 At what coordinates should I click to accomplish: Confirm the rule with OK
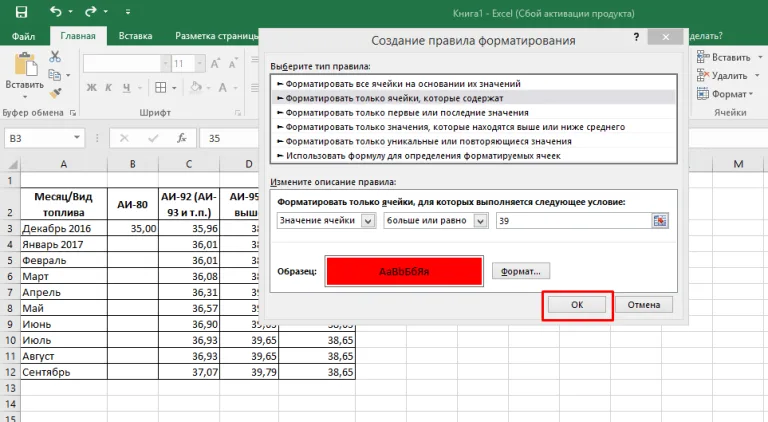[577, 305]
